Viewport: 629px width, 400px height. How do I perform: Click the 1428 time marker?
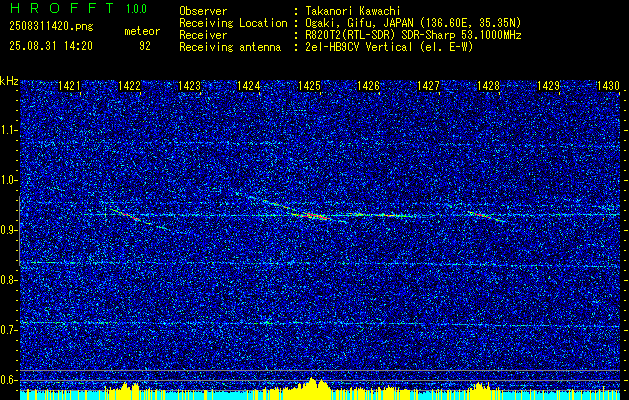[488, 86]
